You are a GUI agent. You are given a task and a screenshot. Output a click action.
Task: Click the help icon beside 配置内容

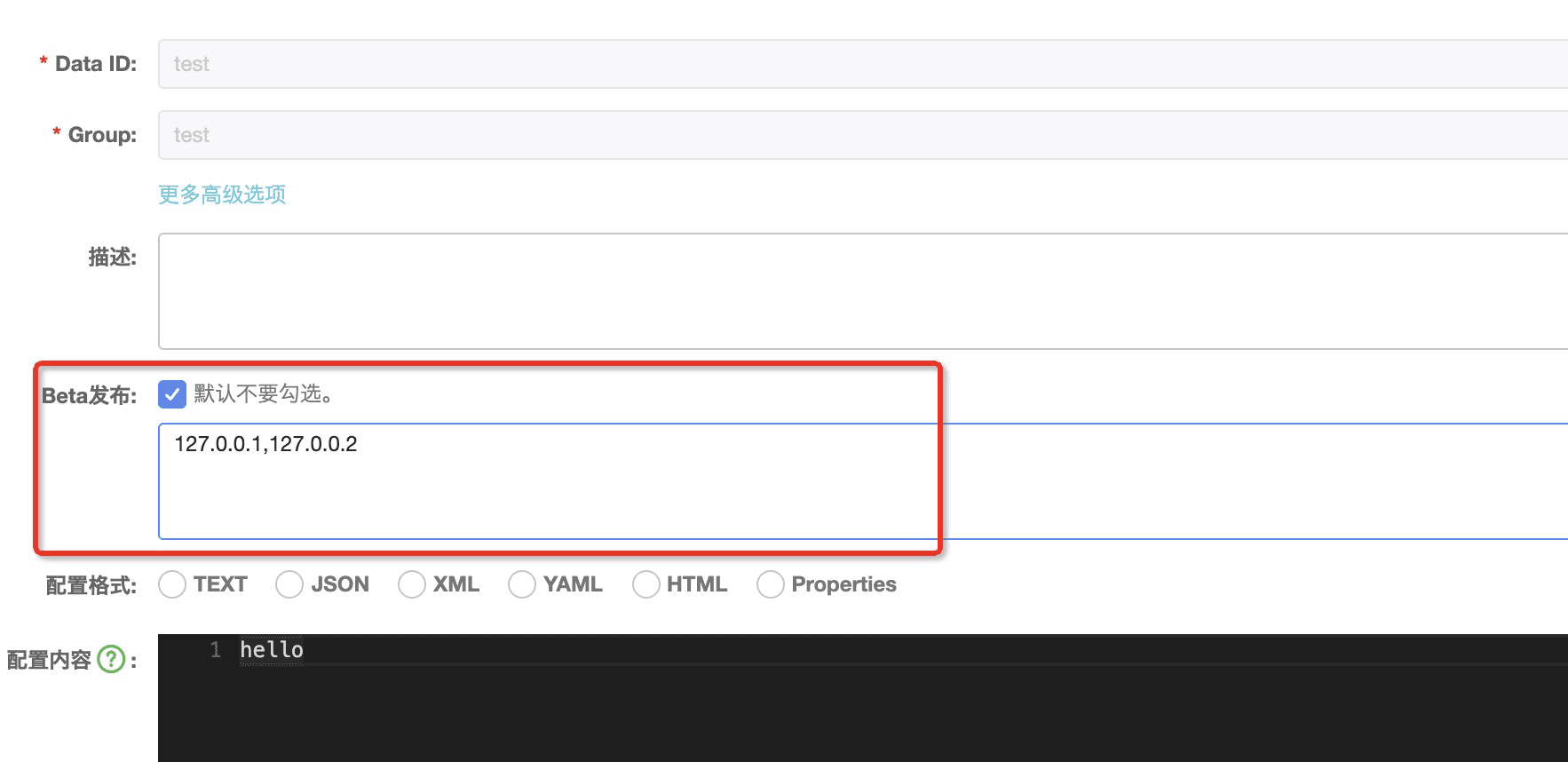[x=111, y=660]
